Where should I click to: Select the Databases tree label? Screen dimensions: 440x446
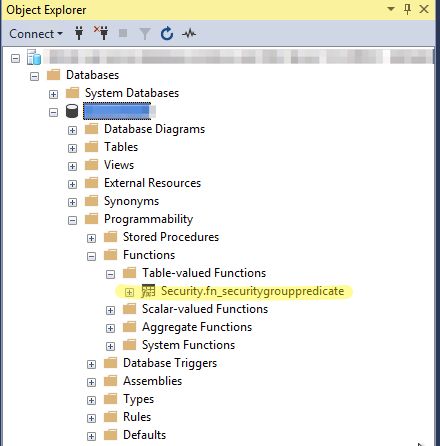[x=92, y=75]
